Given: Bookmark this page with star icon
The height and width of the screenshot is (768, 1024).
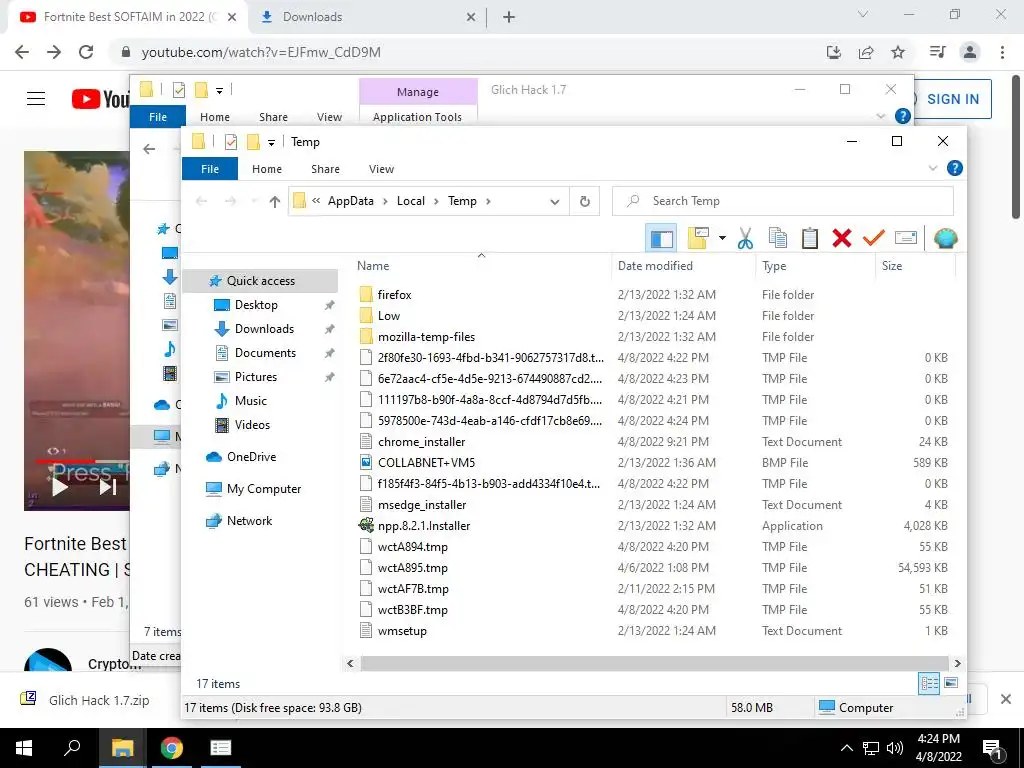Looking at the screenshot, I should point(898,52).
